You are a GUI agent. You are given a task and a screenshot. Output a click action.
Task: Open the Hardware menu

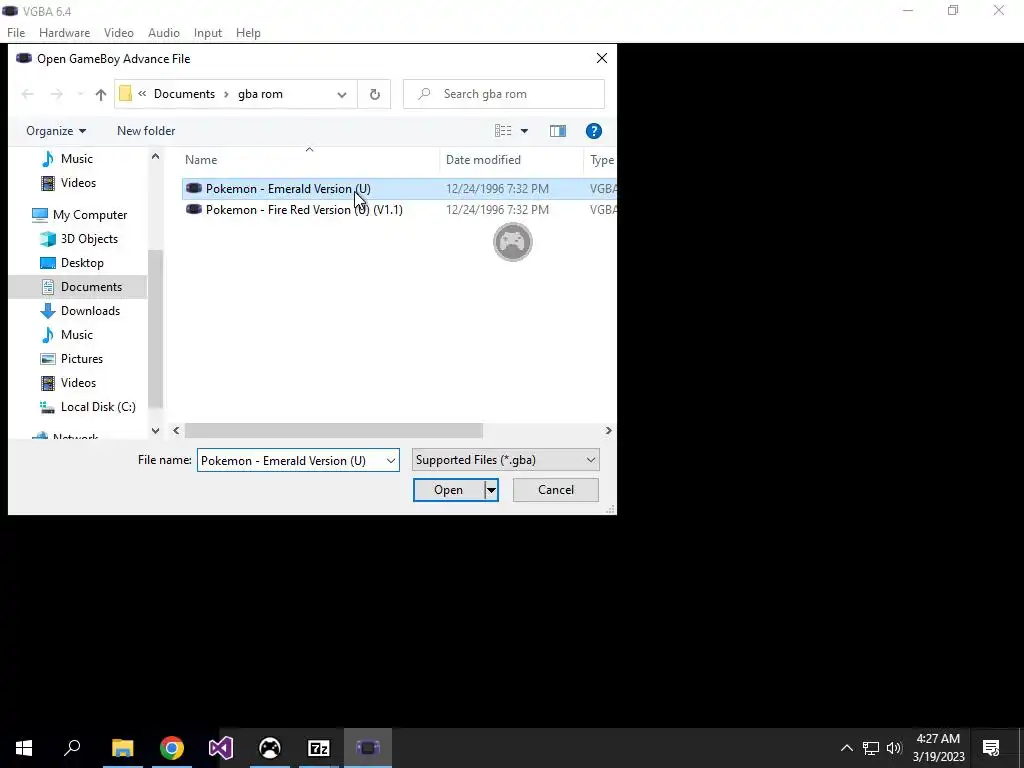65,33
